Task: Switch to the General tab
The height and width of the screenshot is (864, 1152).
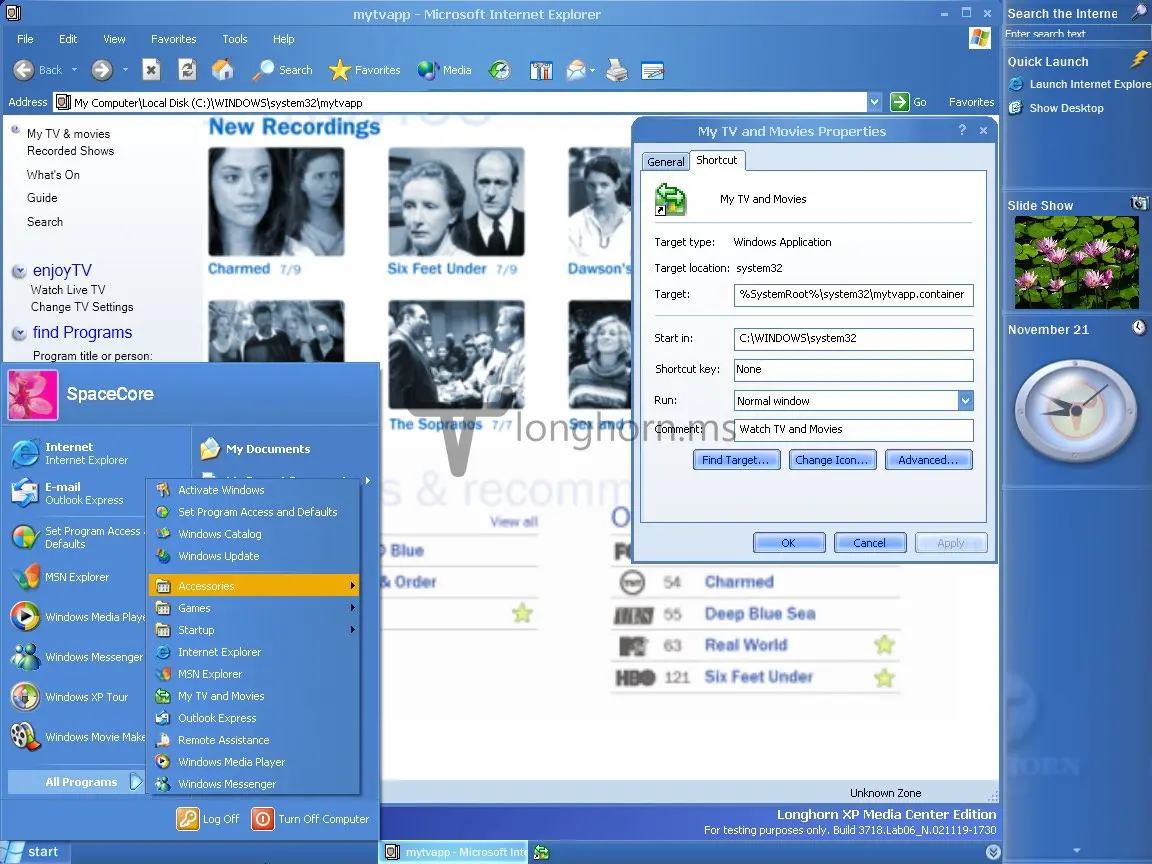Action: tap(666, 162)
